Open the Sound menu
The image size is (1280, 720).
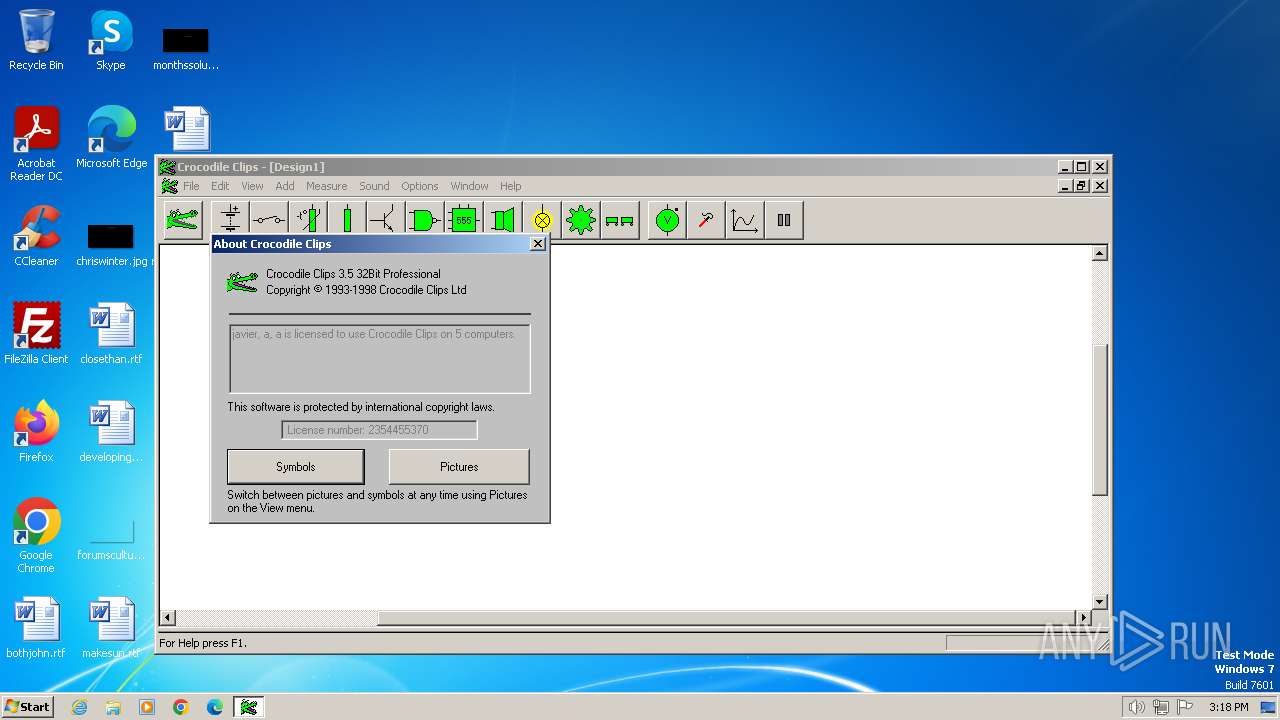(374, 186)
